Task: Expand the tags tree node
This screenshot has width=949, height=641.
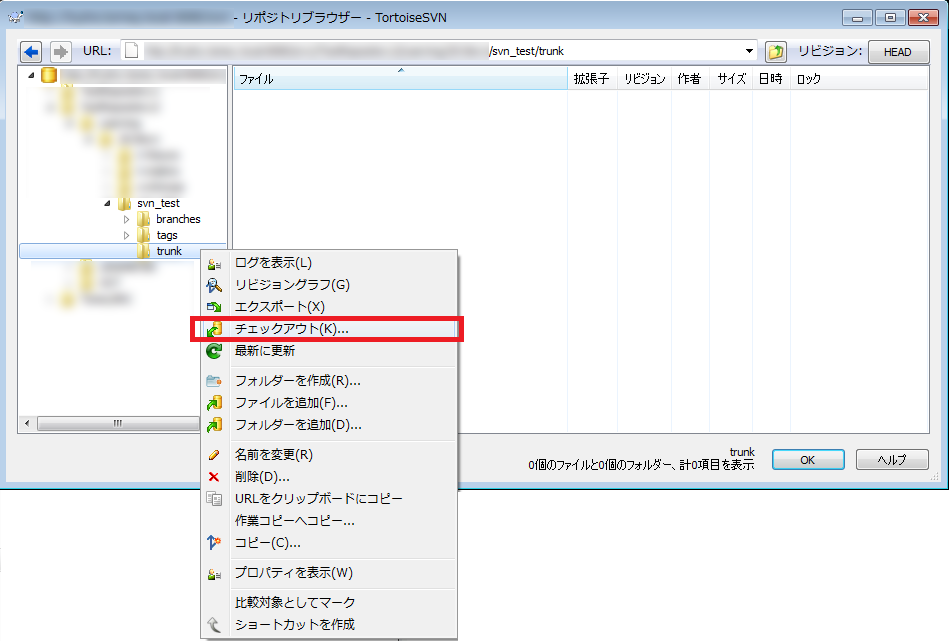Action: click(126, 235)
